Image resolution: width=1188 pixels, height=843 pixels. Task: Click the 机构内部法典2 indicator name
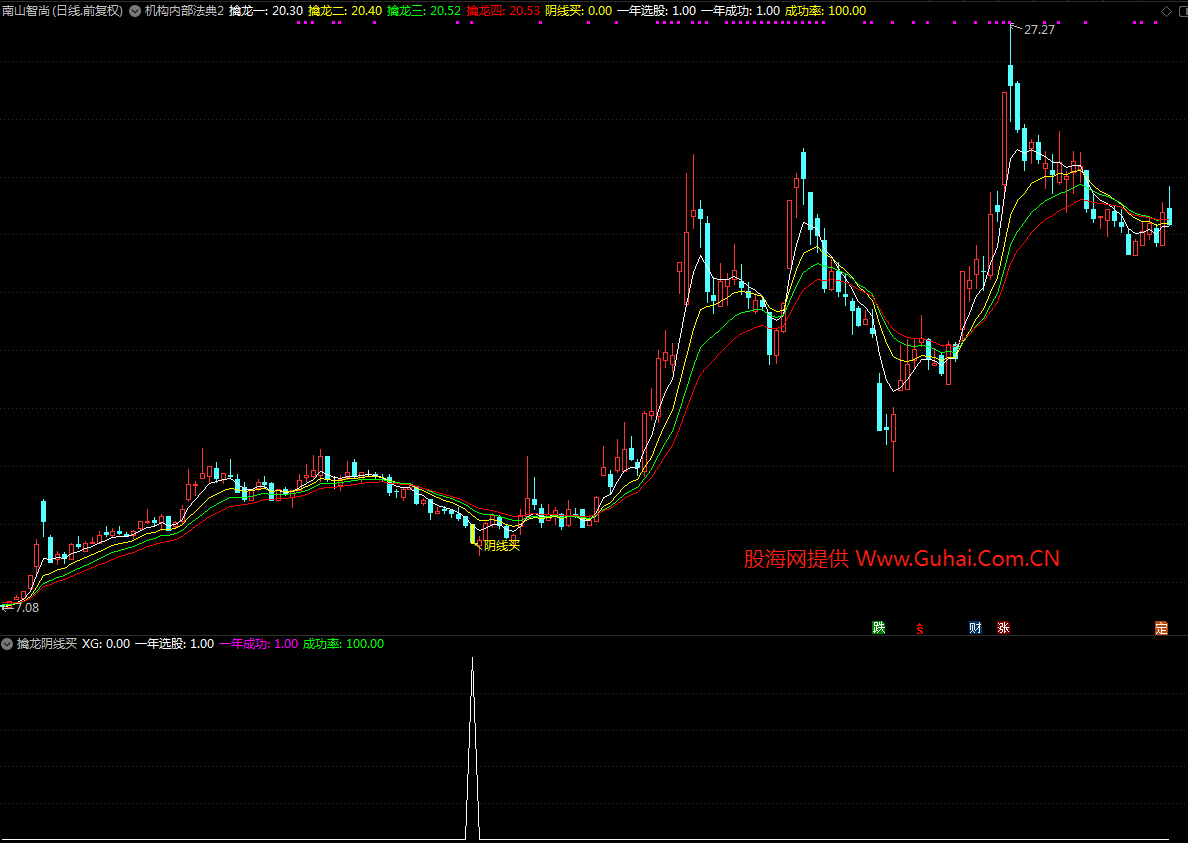[184, 11]
